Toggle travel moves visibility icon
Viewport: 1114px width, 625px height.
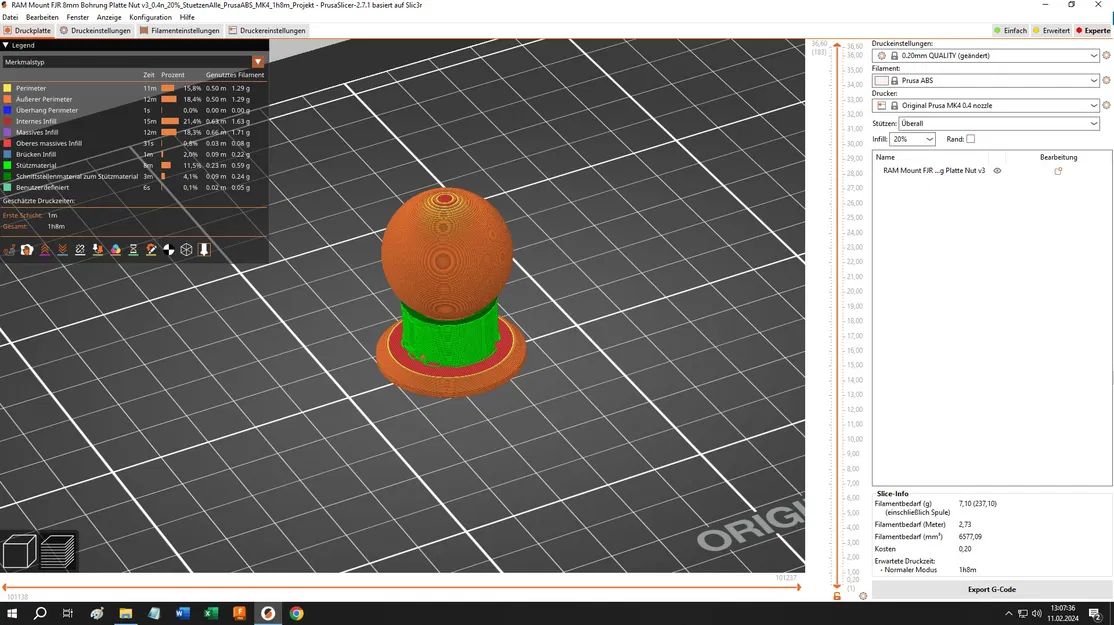10,250
